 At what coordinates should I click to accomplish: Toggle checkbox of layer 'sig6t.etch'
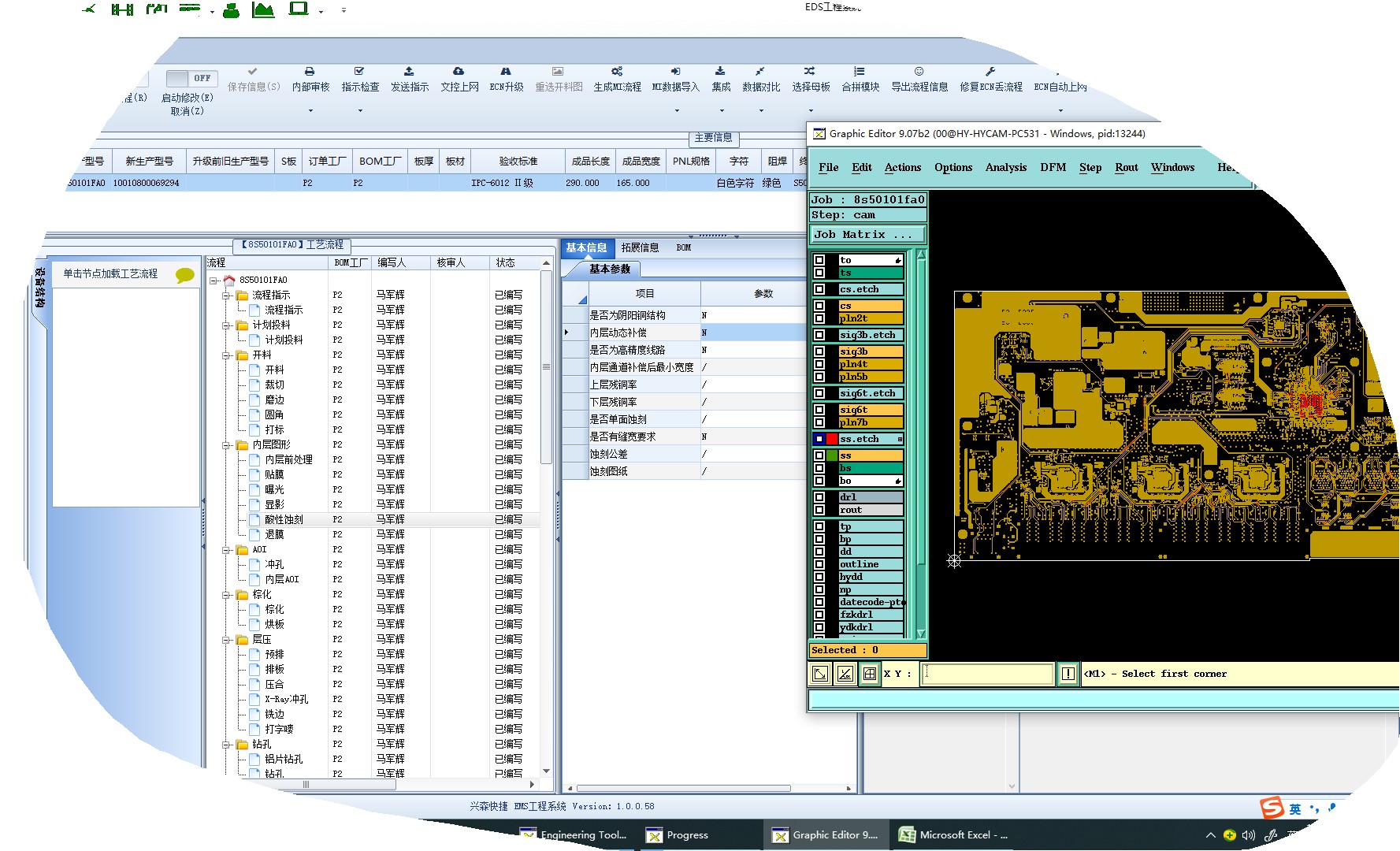(819, 393)
